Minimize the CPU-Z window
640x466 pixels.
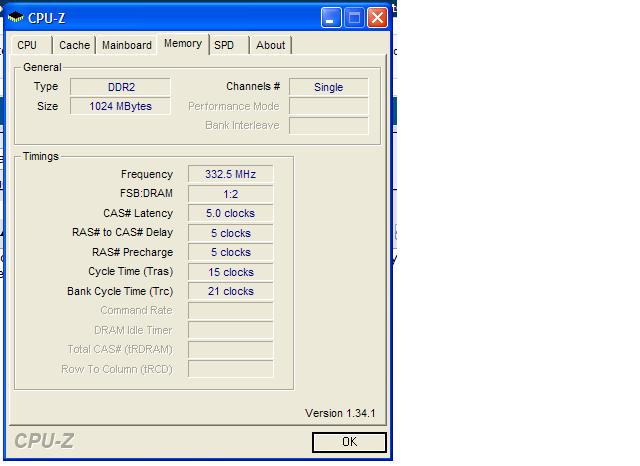[x=331, y=18]
